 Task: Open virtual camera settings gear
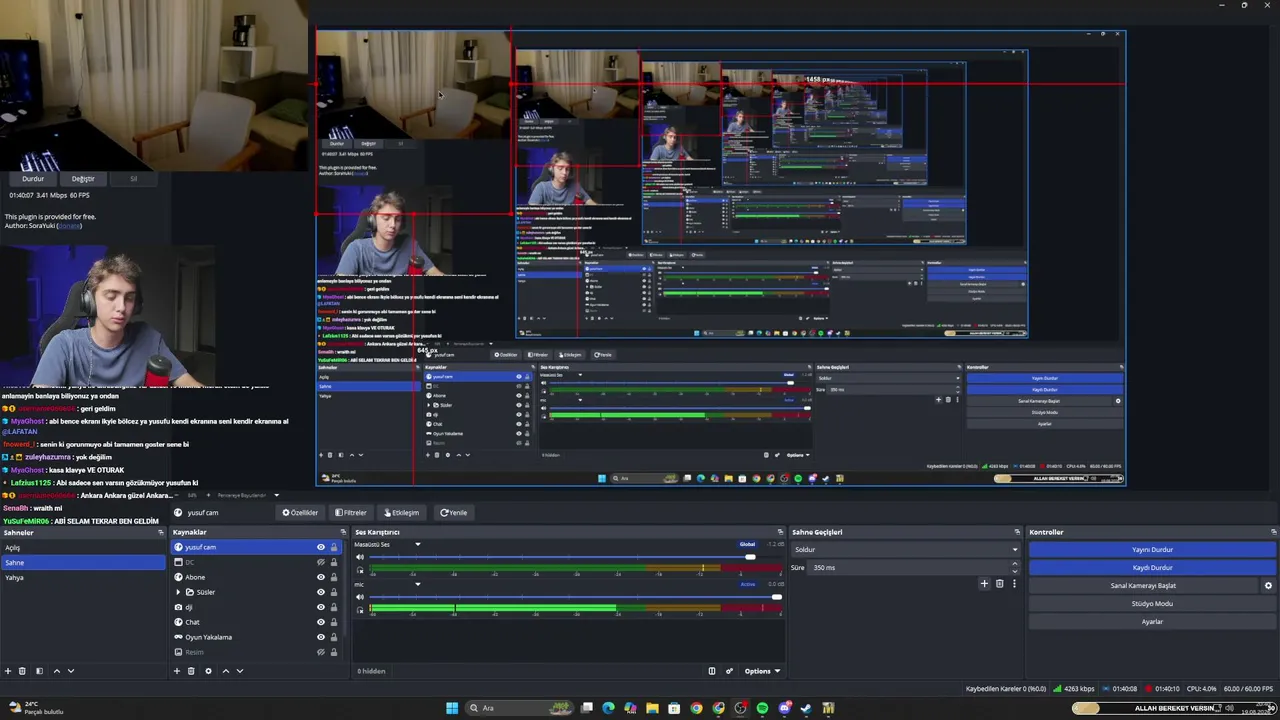(x=1269, y=586)
